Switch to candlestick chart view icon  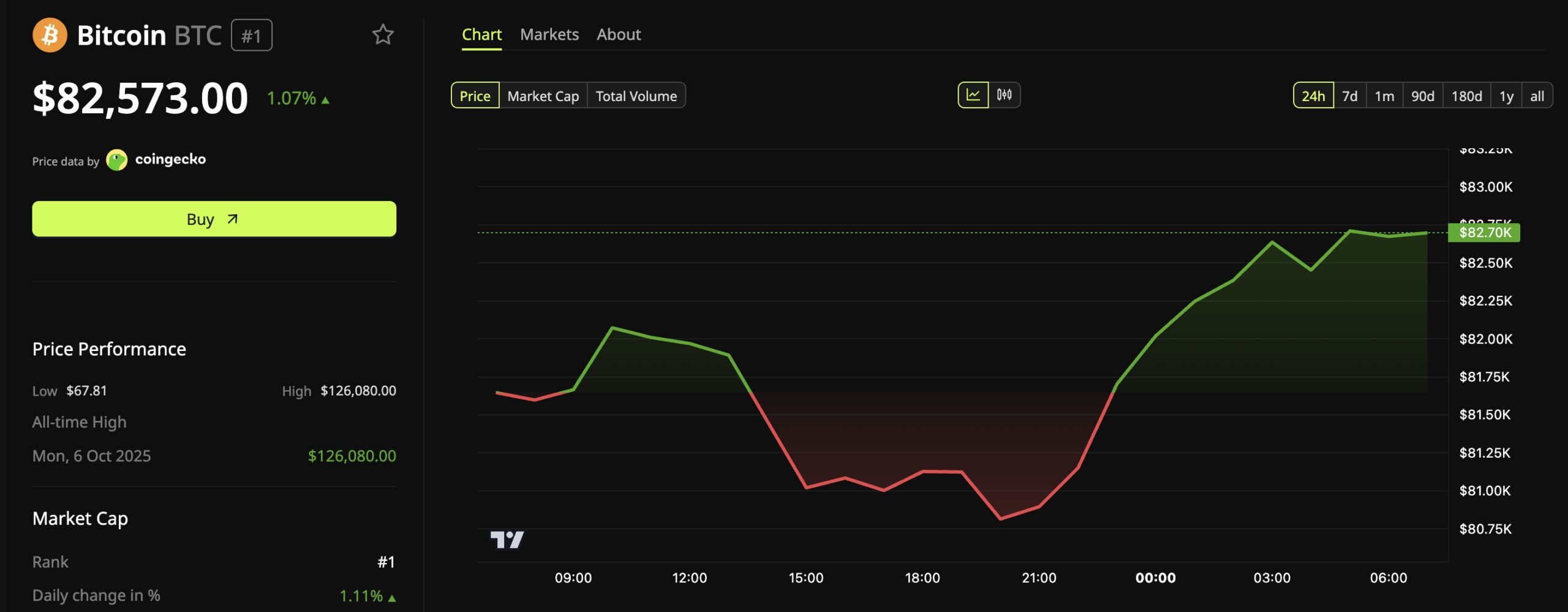[1005, 95]
